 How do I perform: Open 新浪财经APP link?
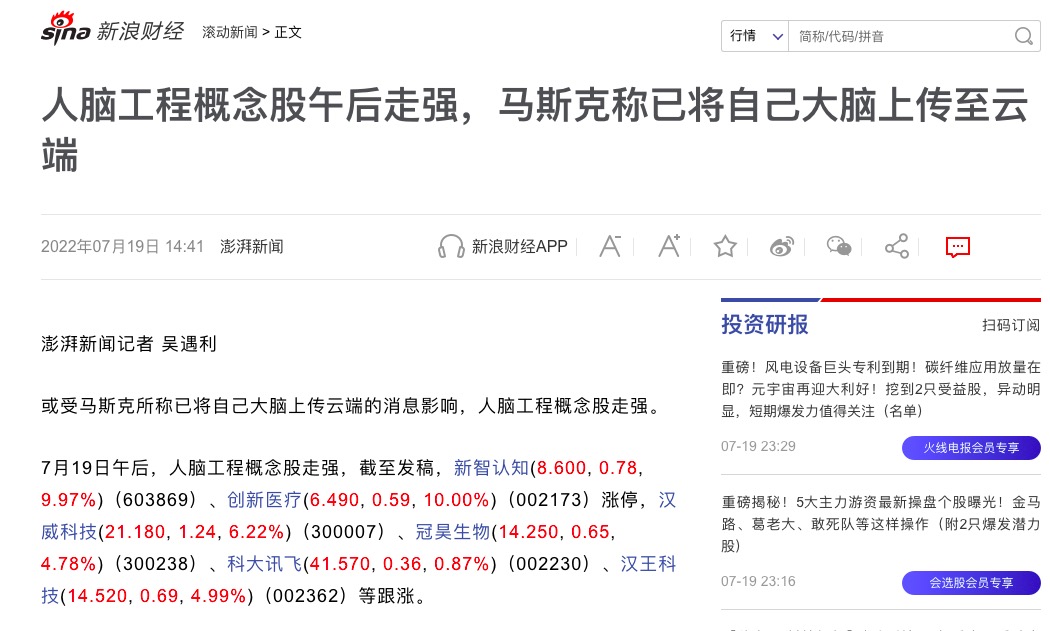(x=520, y=247)
